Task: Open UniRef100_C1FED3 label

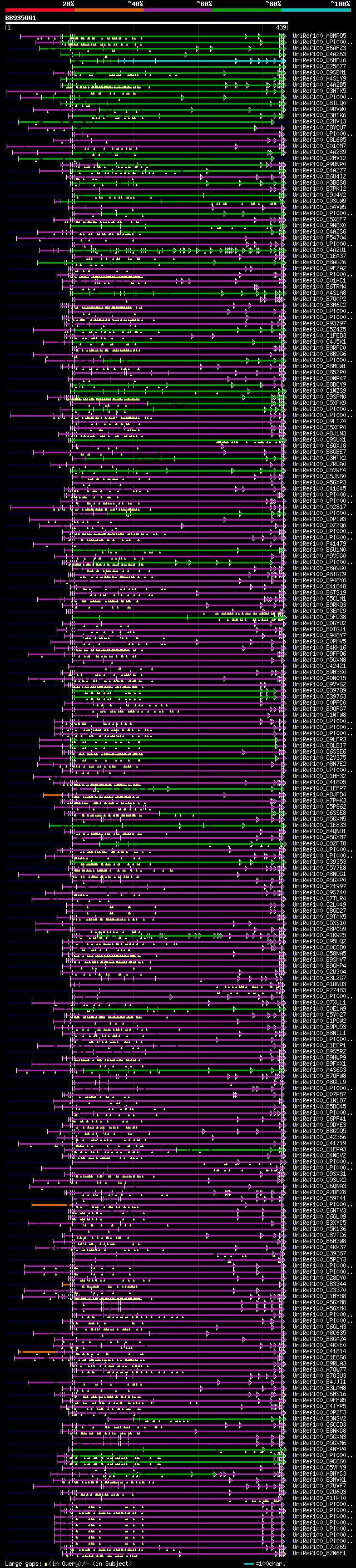Action: point(319,335)
